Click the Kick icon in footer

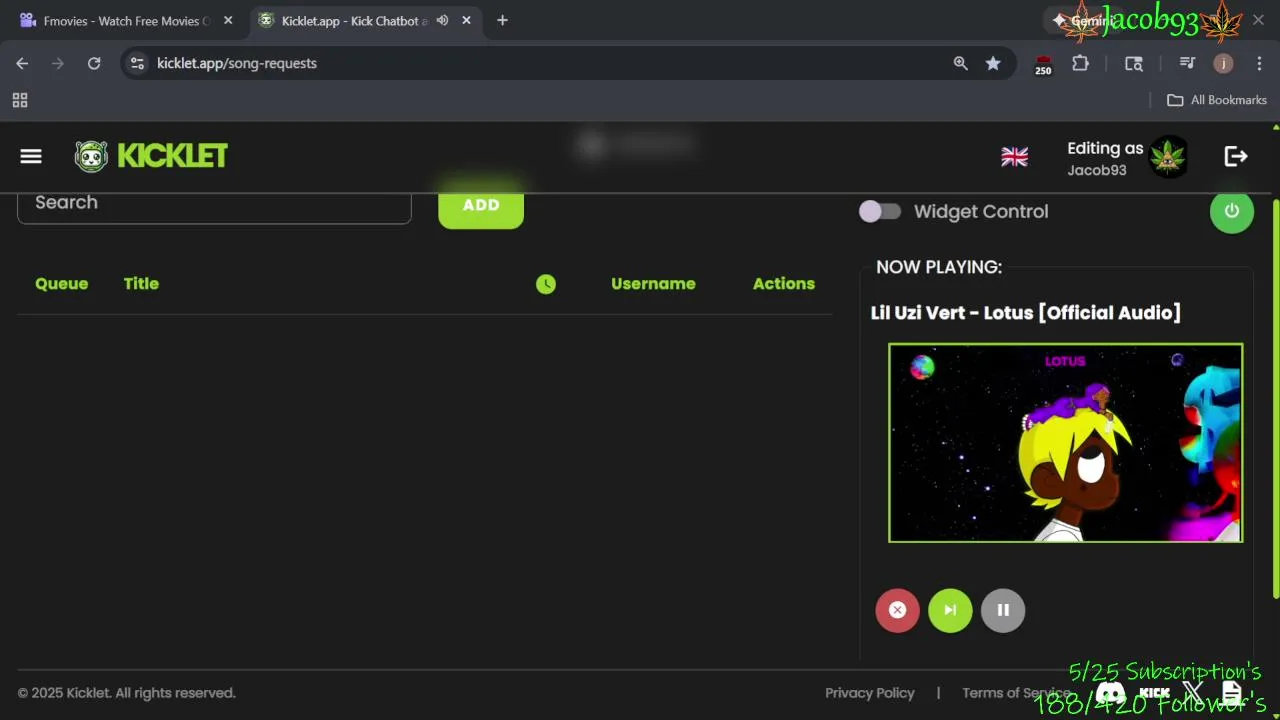(x=1154, y=692)
